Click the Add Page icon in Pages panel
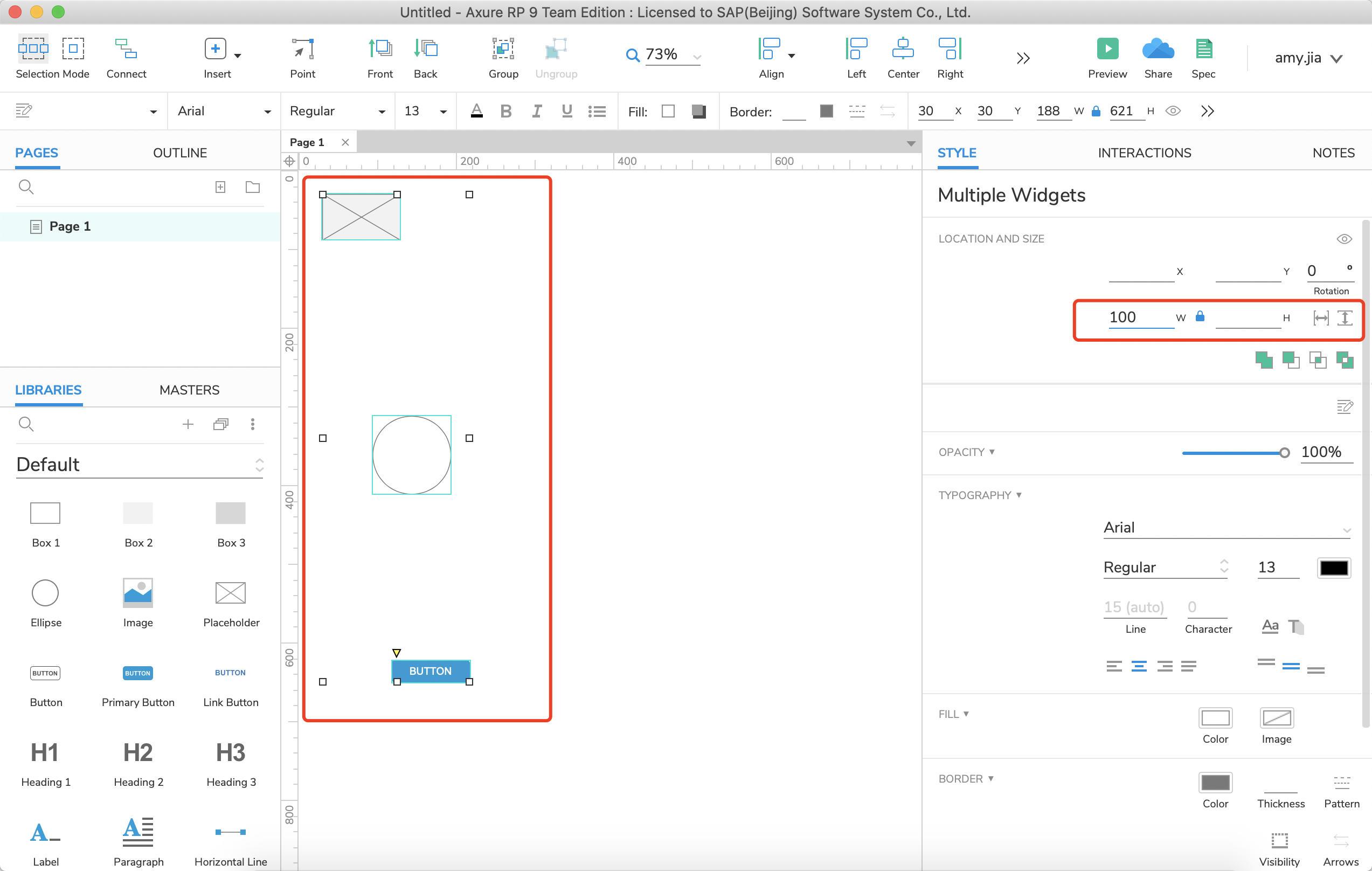This screenshot has width=1372, height=871. (x=220, y=187)
